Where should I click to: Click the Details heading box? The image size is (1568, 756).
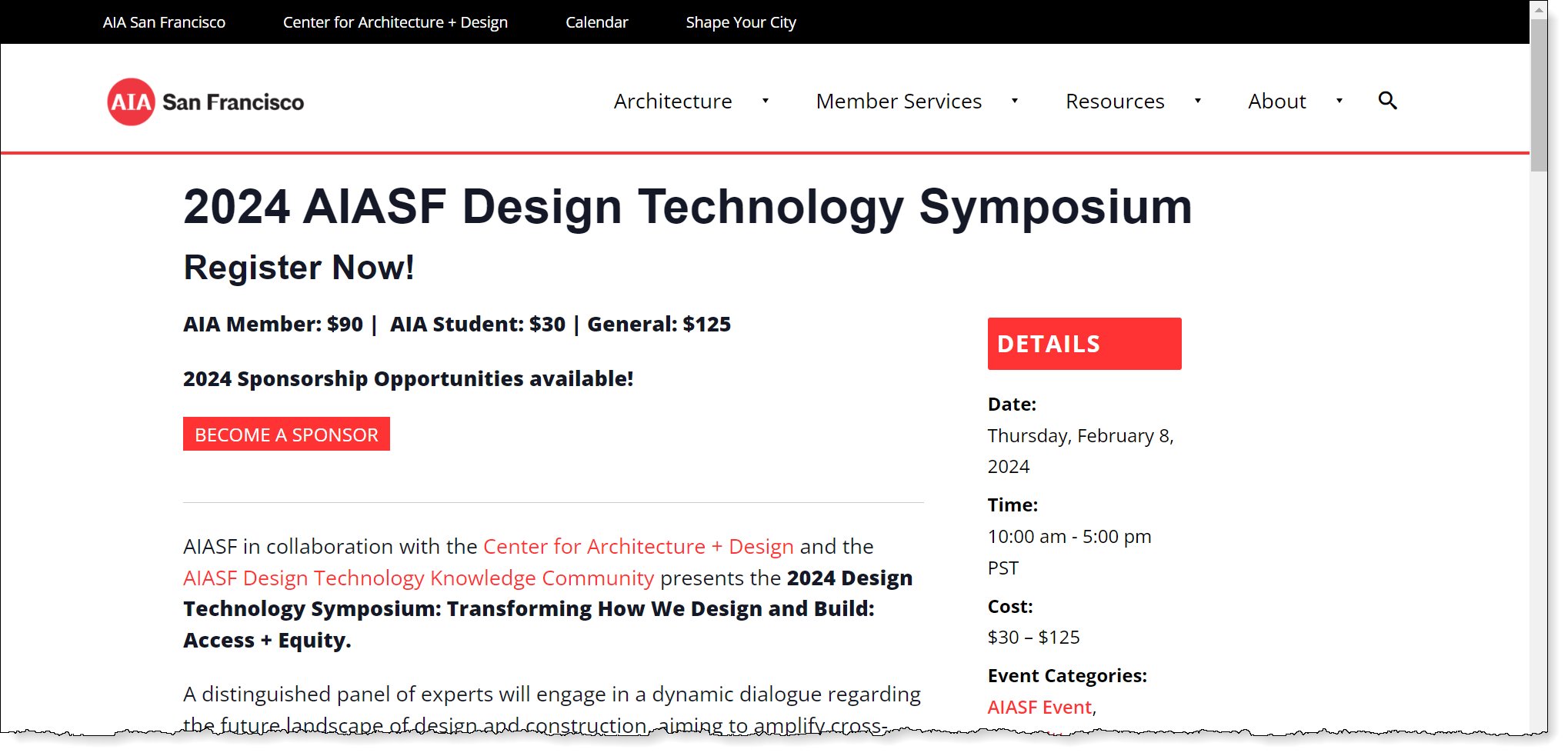pos(1084,344)
